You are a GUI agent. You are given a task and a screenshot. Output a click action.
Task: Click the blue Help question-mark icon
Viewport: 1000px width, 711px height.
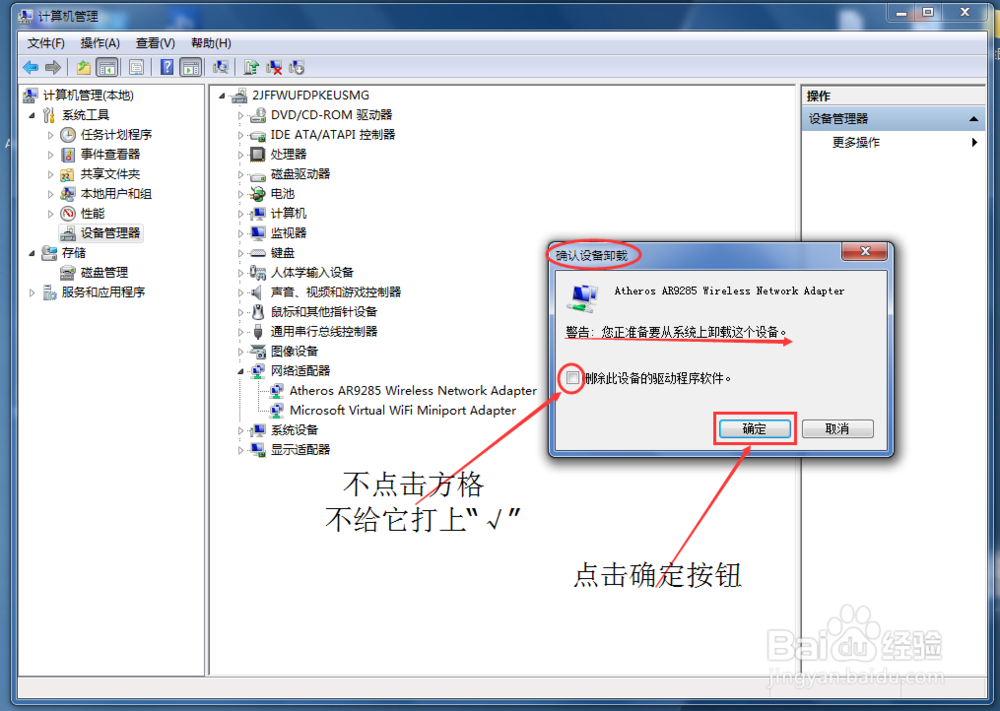[166, 67]
